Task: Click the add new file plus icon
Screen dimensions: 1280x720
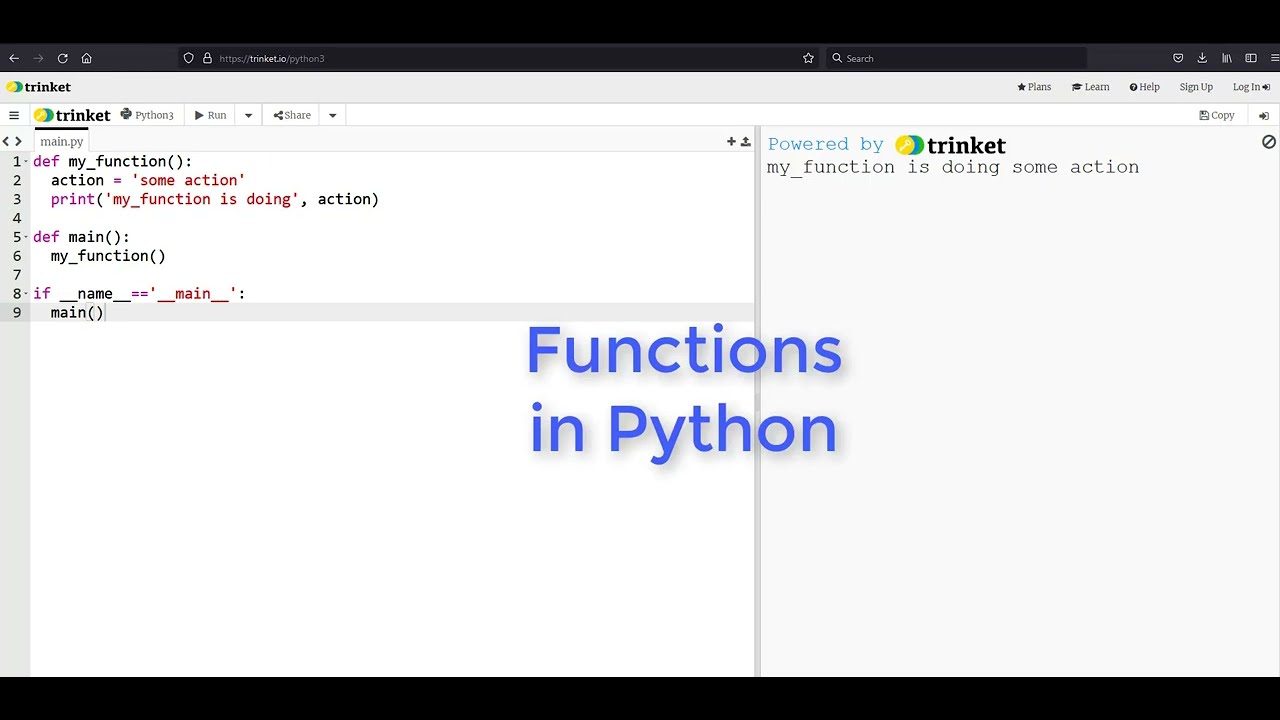Action: point(731,142)
